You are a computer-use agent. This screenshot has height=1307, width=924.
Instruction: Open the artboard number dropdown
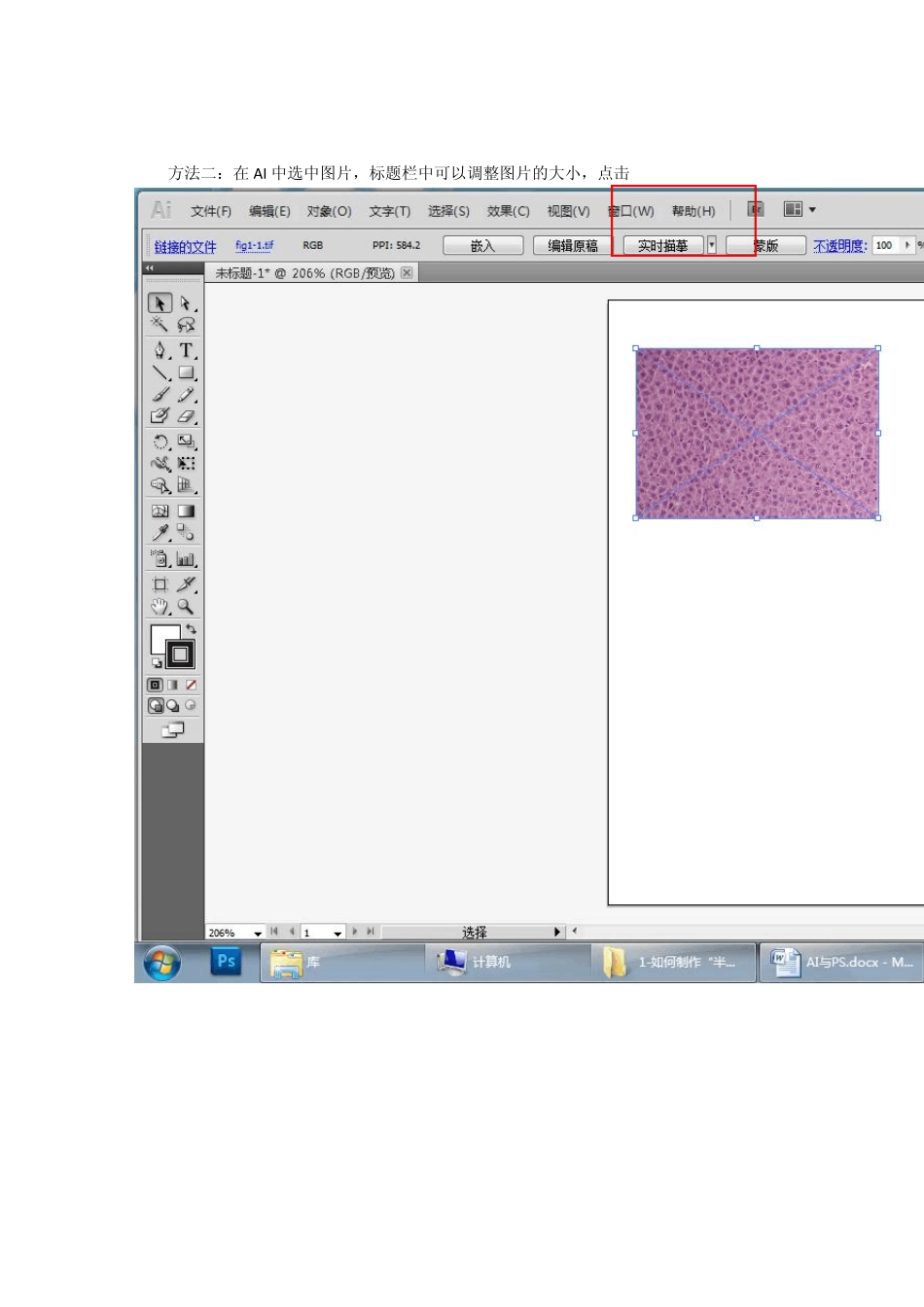click(x=338, y=933)
